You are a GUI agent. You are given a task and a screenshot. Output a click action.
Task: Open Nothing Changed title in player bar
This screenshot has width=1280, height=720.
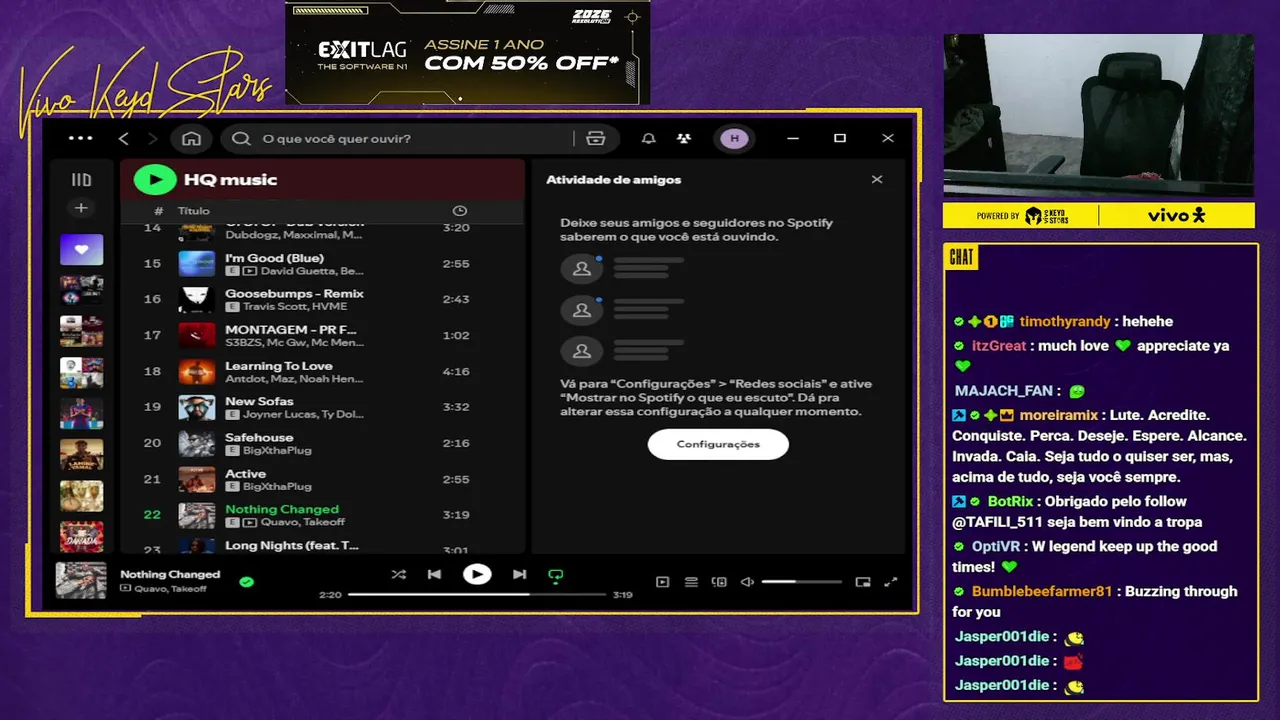coord(170,574)
